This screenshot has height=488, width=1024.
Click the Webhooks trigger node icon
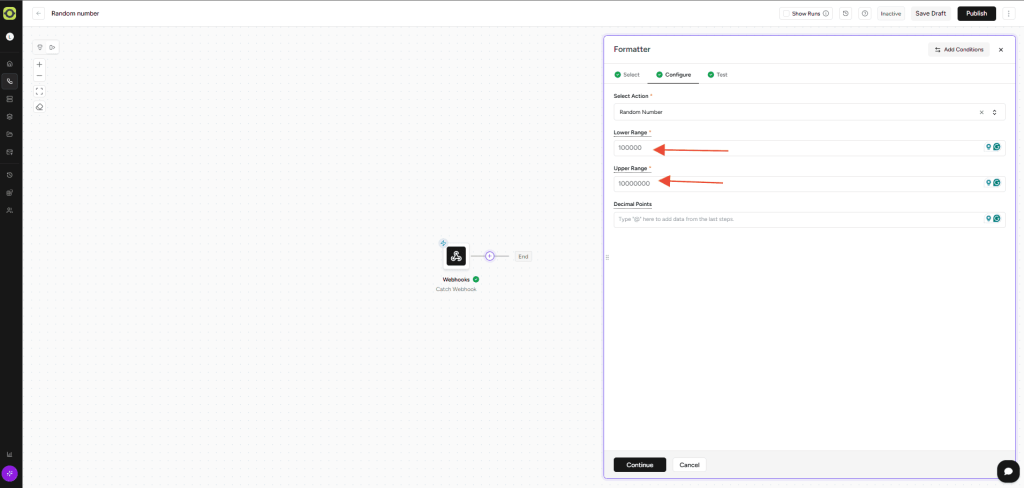coord(456,256)
